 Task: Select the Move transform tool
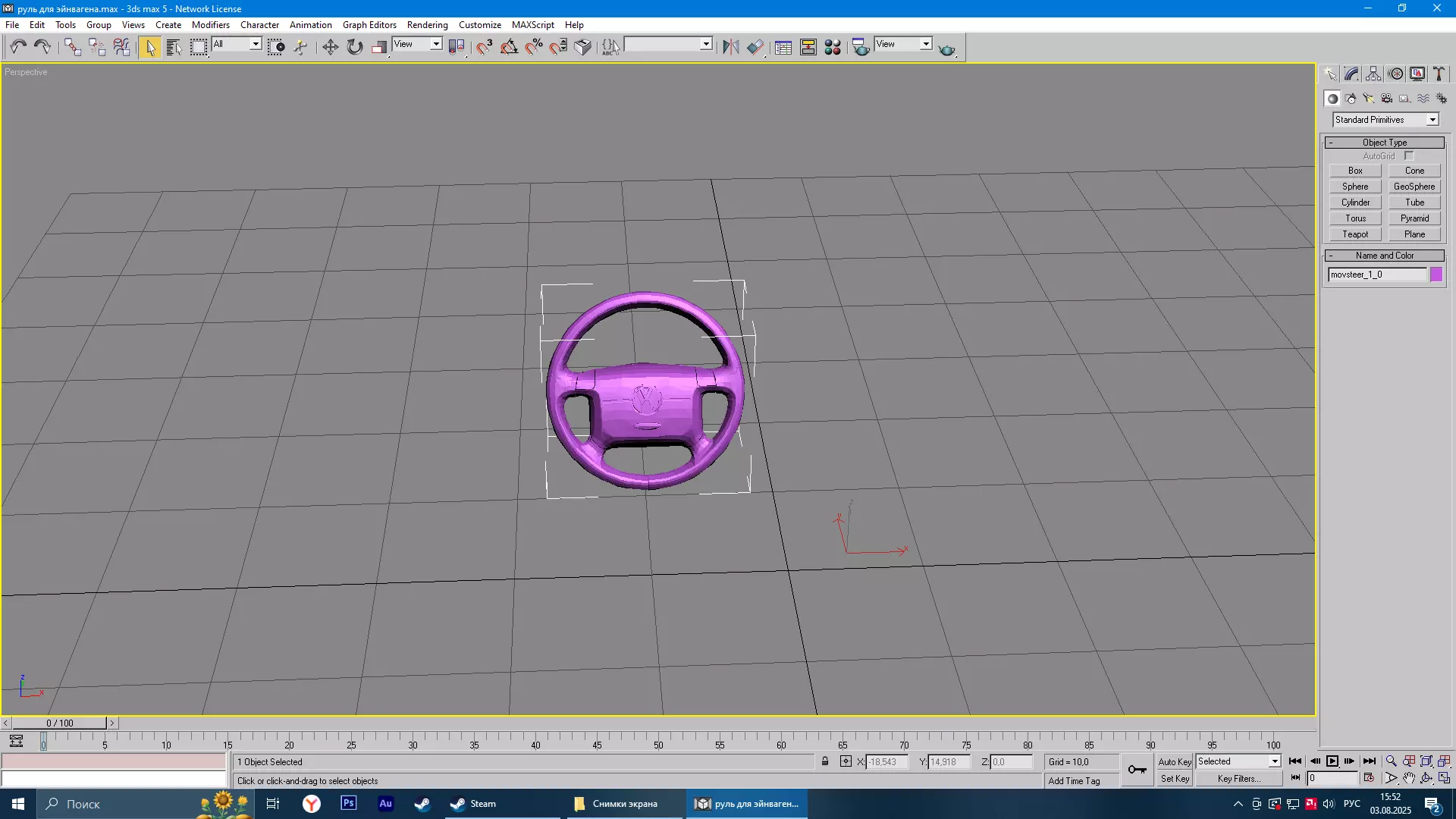(x=330, y=47)
